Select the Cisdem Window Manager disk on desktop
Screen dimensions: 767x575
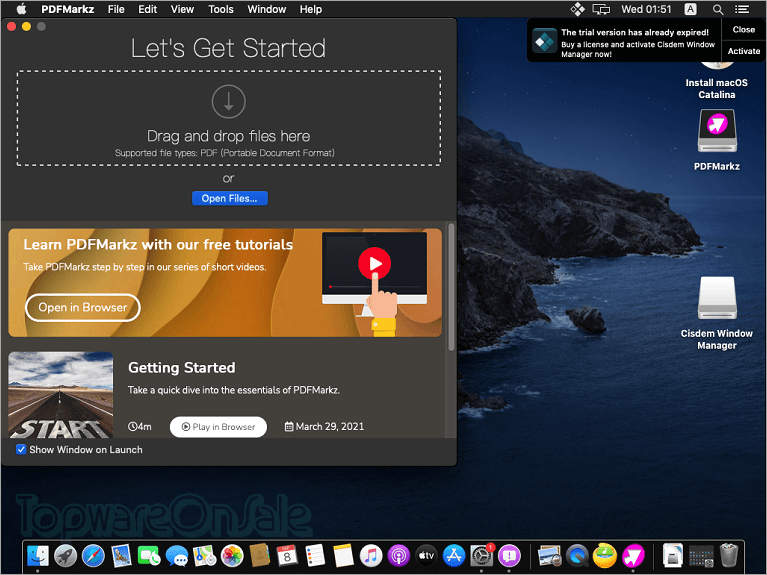point(717,298)
